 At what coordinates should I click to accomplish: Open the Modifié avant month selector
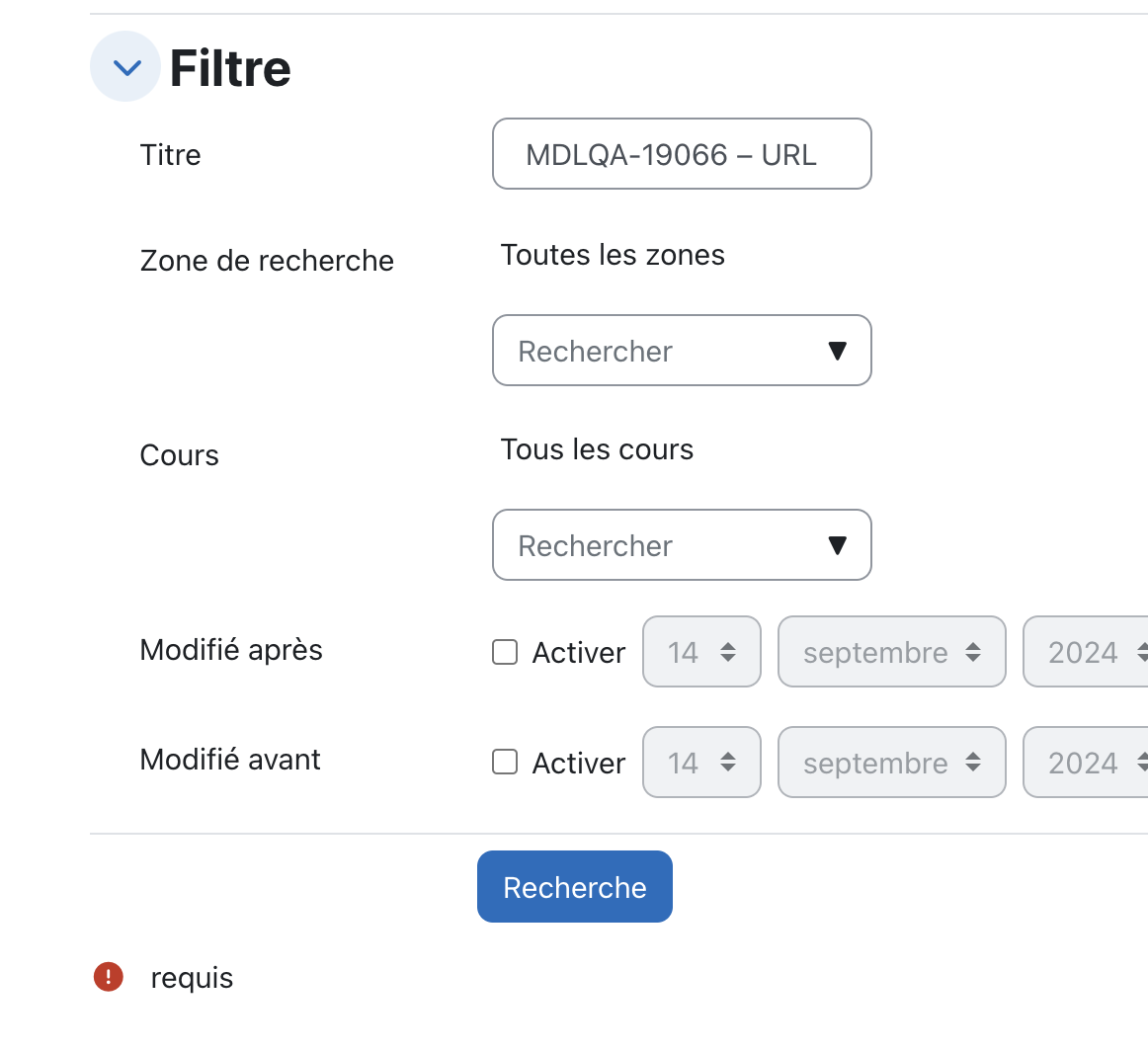pos(892,762)
